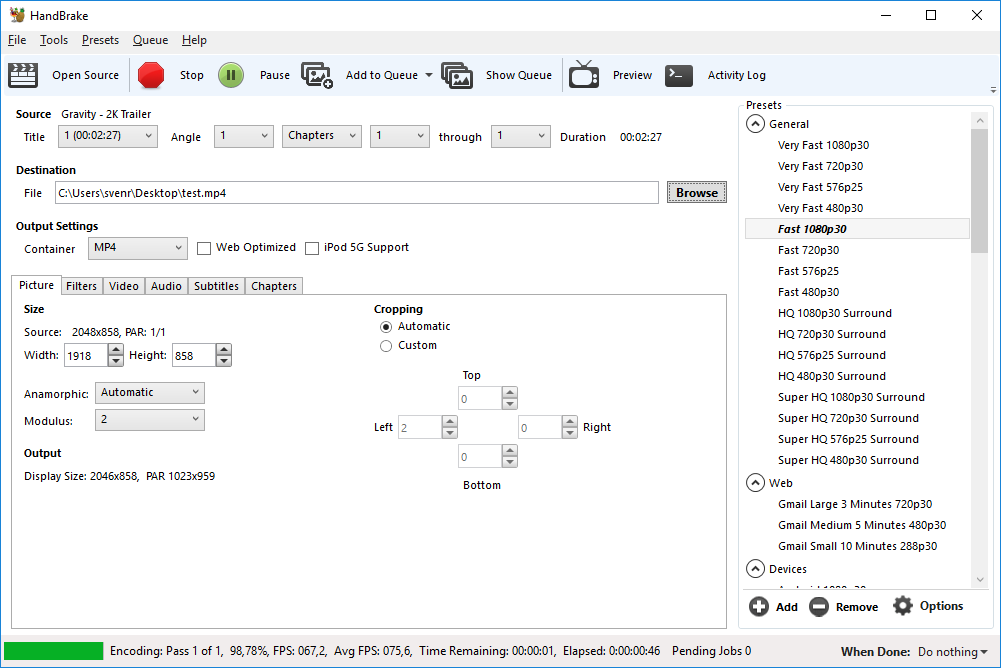Screen dimensions: 1001x668
Task: Open the Chapters range type dropdown
Action: click(x=322, y=136)
